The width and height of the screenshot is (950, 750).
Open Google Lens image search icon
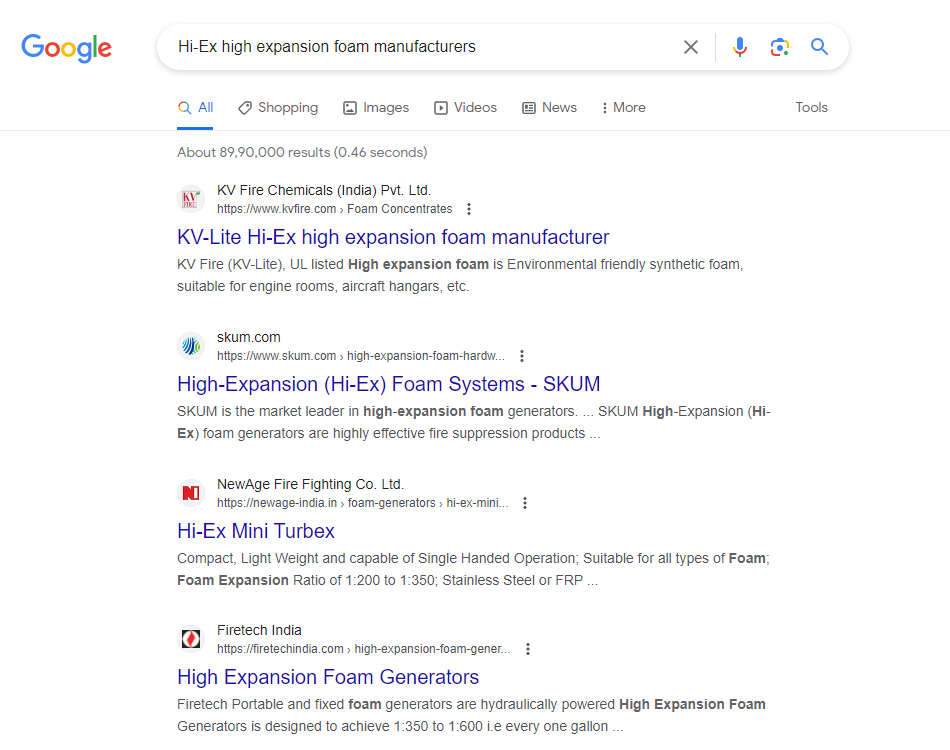(780, 47)
